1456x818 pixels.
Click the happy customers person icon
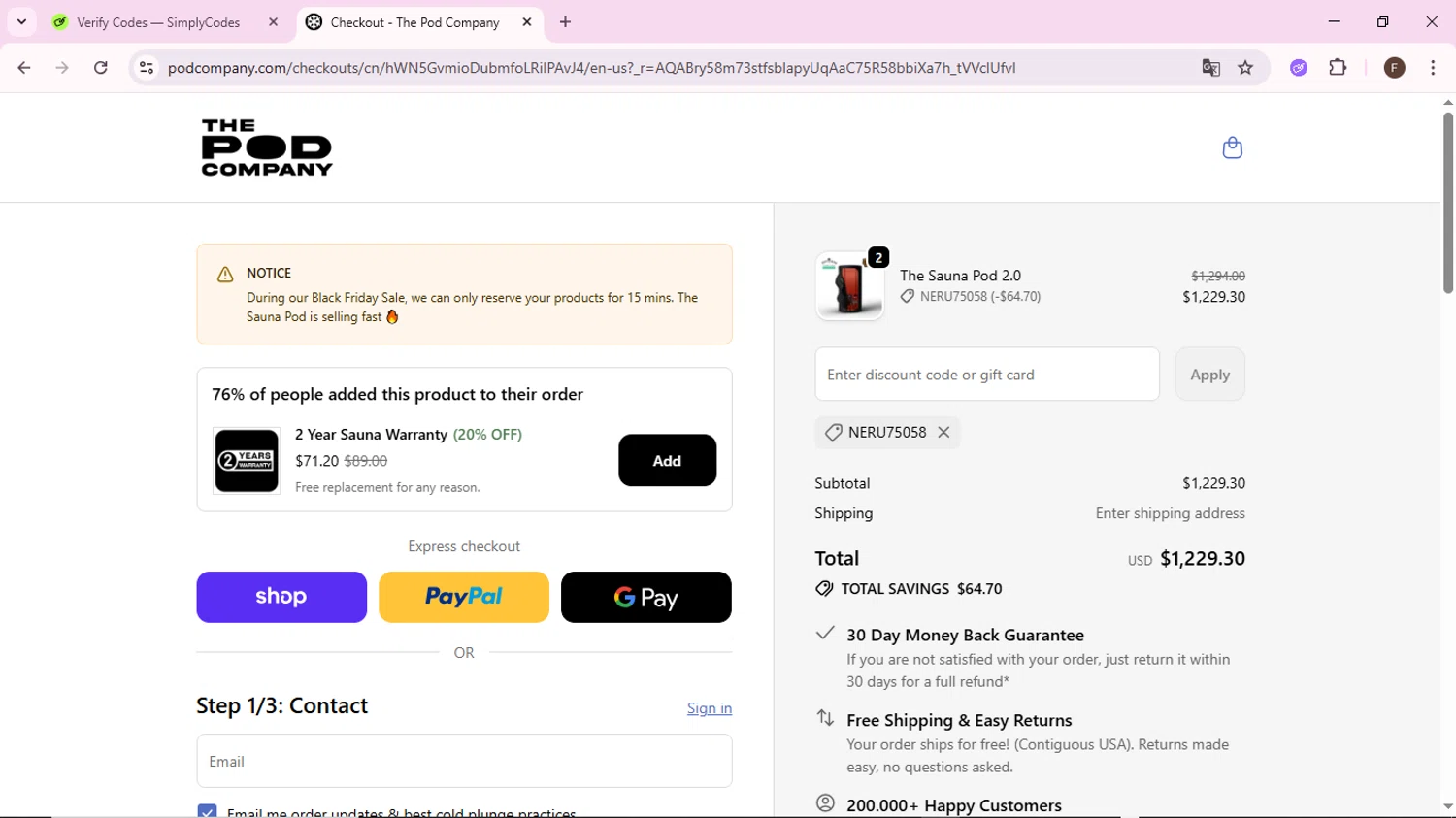click(825, 803)
